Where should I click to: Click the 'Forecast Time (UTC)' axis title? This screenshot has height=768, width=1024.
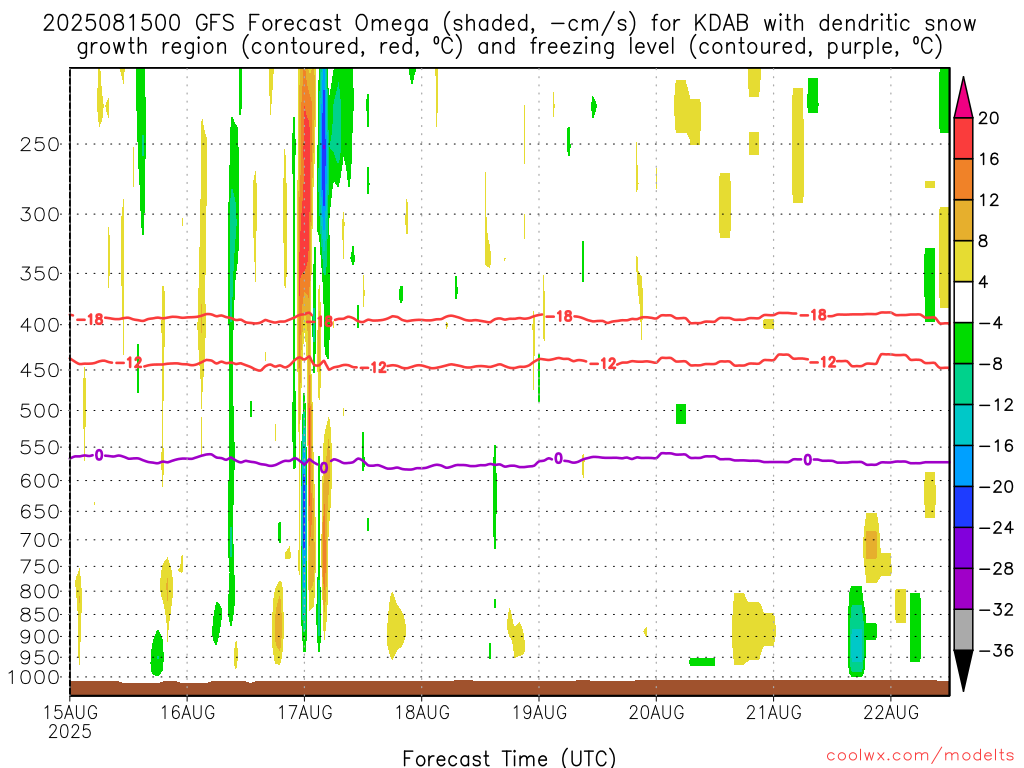[509, 758]
